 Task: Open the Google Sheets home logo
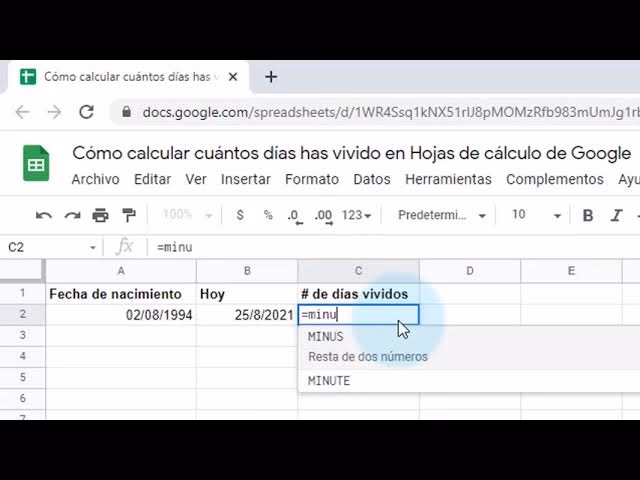click(36, 163)
